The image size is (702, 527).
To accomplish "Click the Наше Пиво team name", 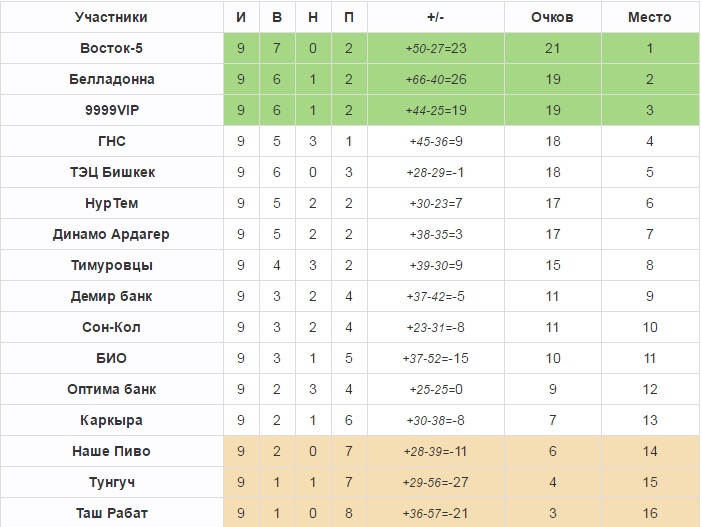I will click(x=111, y=451).
